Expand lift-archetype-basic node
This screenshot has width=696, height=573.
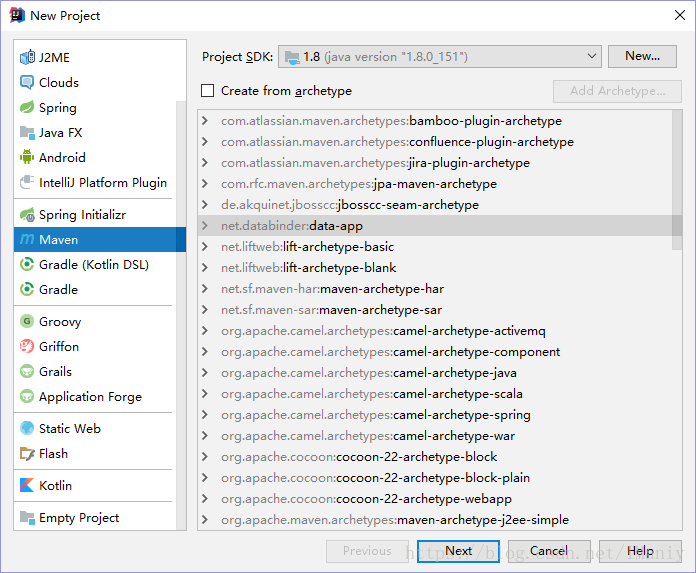[x=205, y=247]
